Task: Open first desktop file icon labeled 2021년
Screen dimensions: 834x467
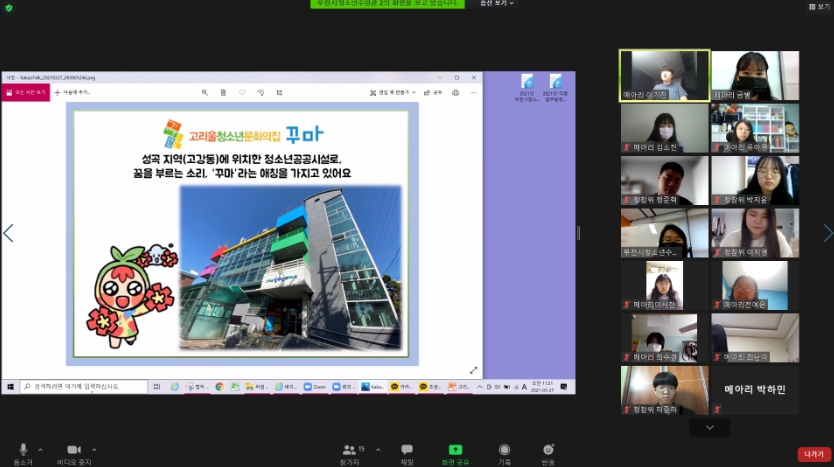Action: (x=527, y=88)
